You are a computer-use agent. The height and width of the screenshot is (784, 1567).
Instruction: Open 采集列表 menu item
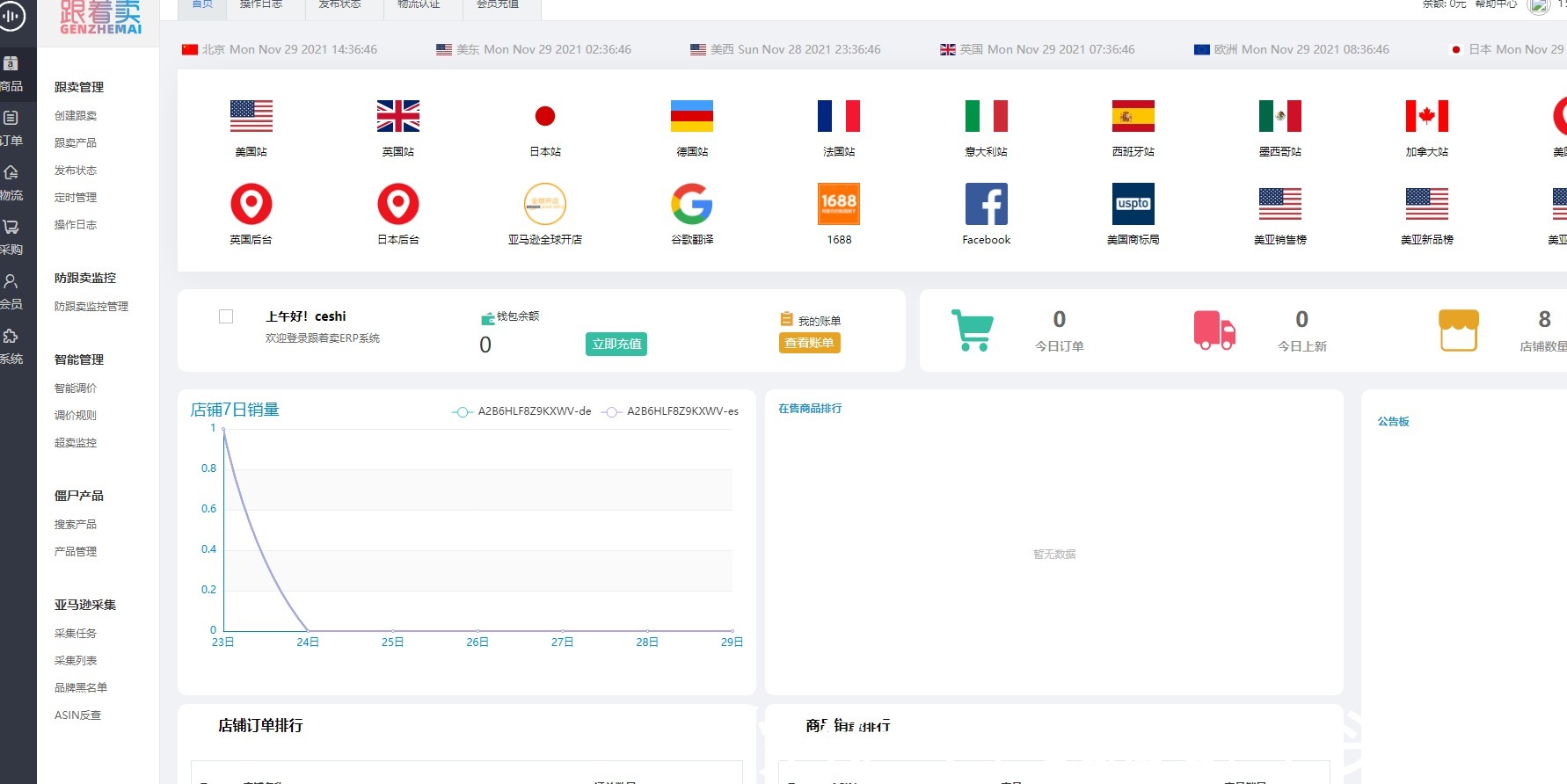(76, 661)
